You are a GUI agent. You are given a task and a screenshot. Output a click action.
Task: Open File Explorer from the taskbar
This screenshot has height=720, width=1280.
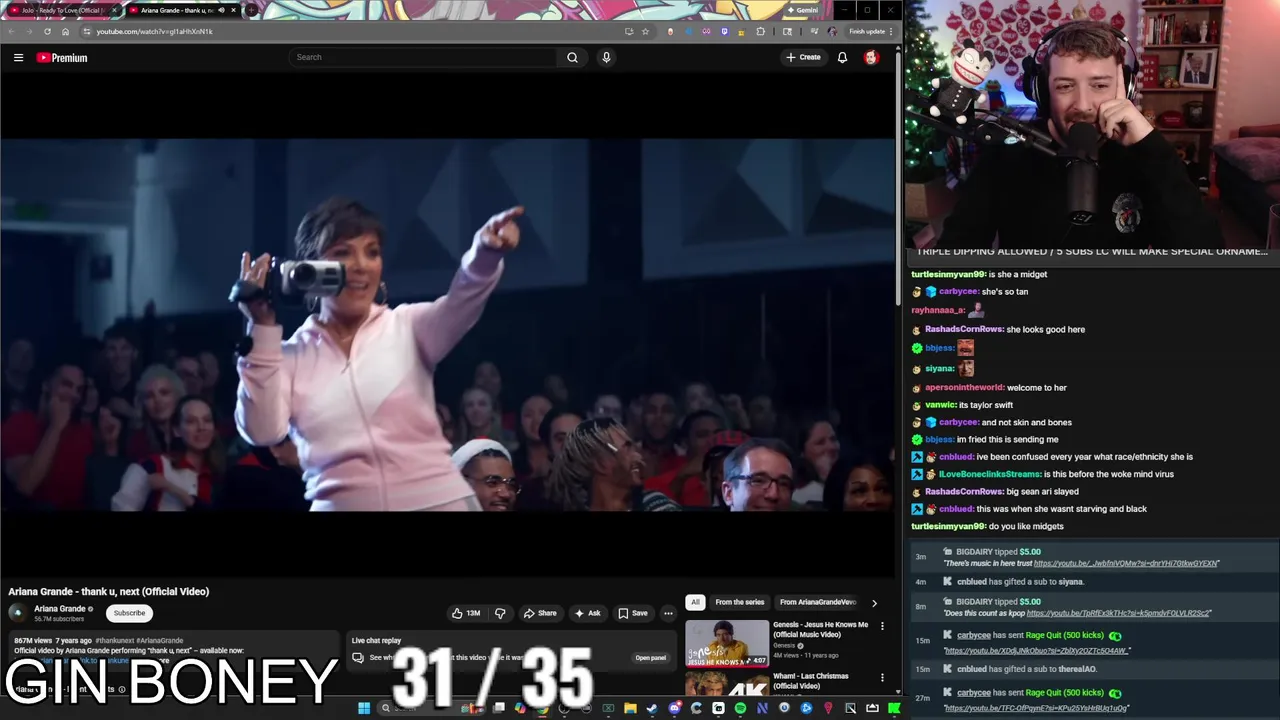pos(630,708)
